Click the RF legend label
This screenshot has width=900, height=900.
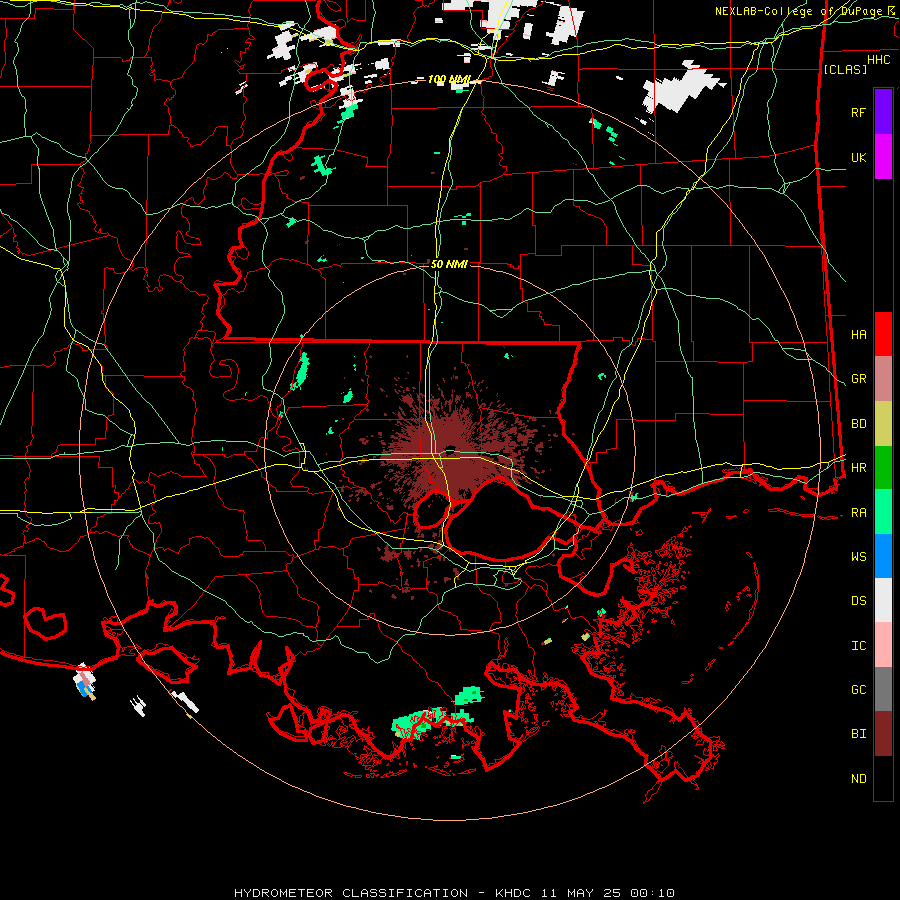coord(858,112)
